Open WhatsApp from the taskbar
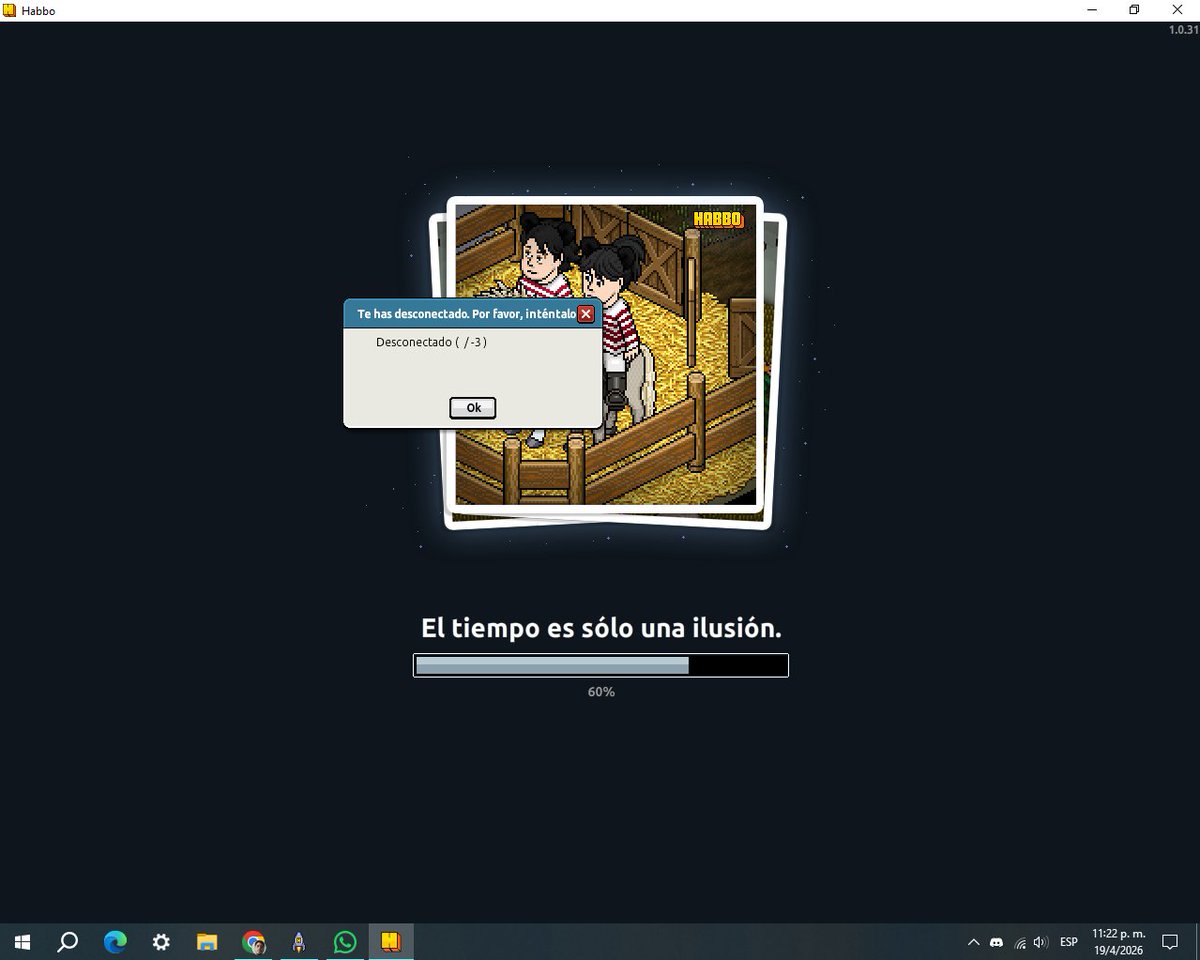 point(345,942)
